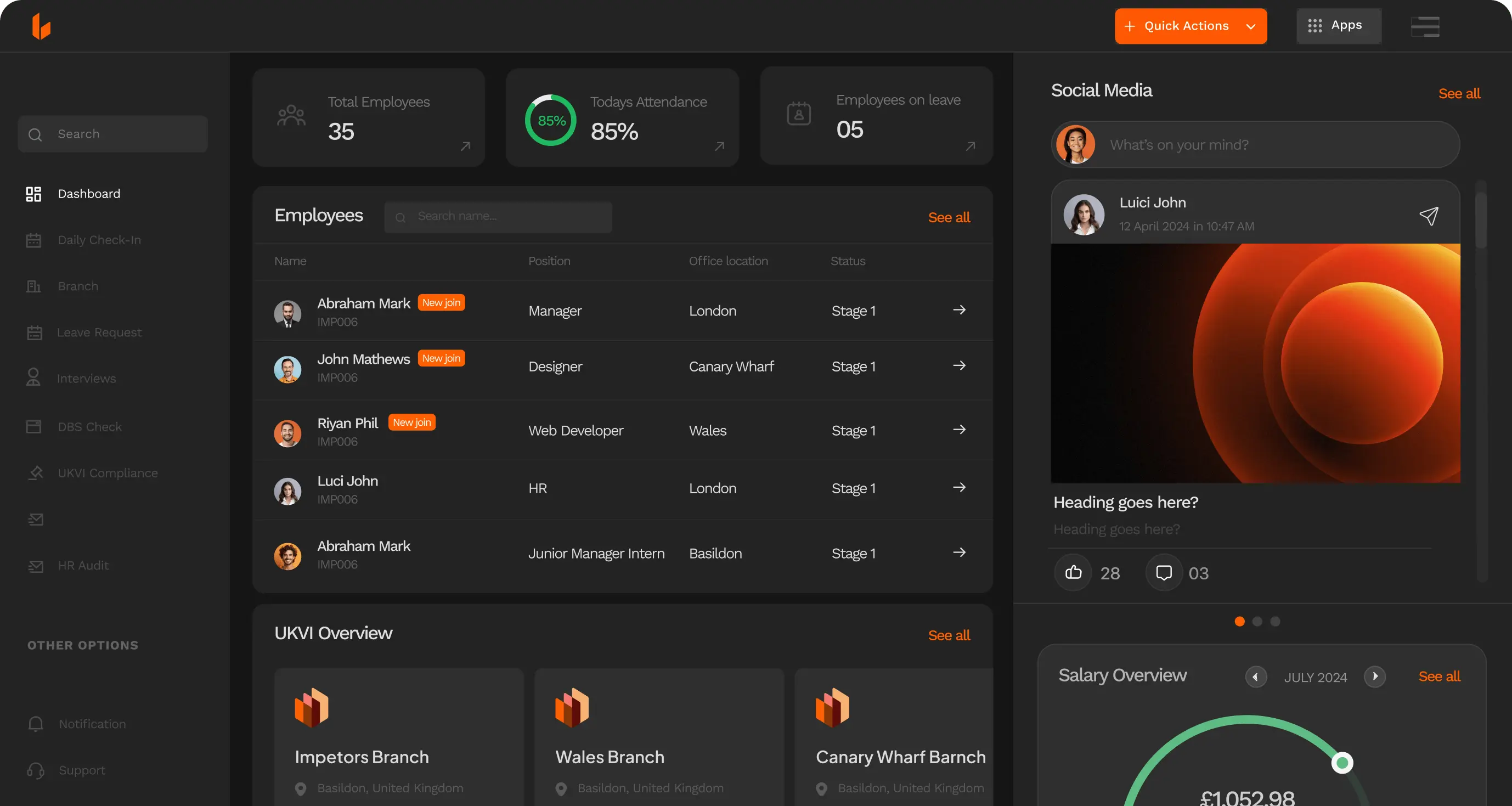Open Daily Check-In in the sidebar
The height and width of the screenshot is (806, 1512).
pyautogui.click(x=83, y=240)
